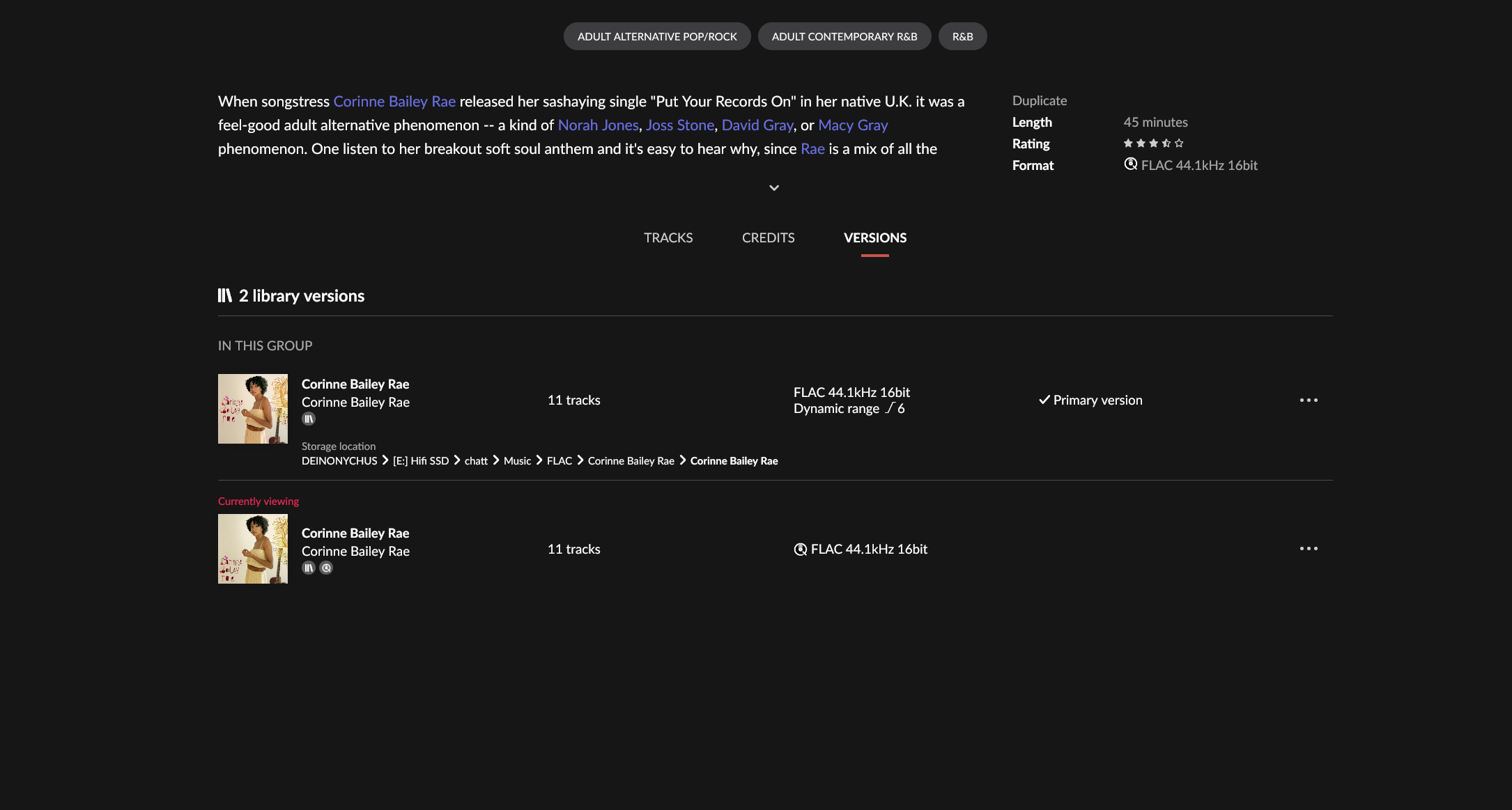Switch to the Credits tab

tap(768, 237)
